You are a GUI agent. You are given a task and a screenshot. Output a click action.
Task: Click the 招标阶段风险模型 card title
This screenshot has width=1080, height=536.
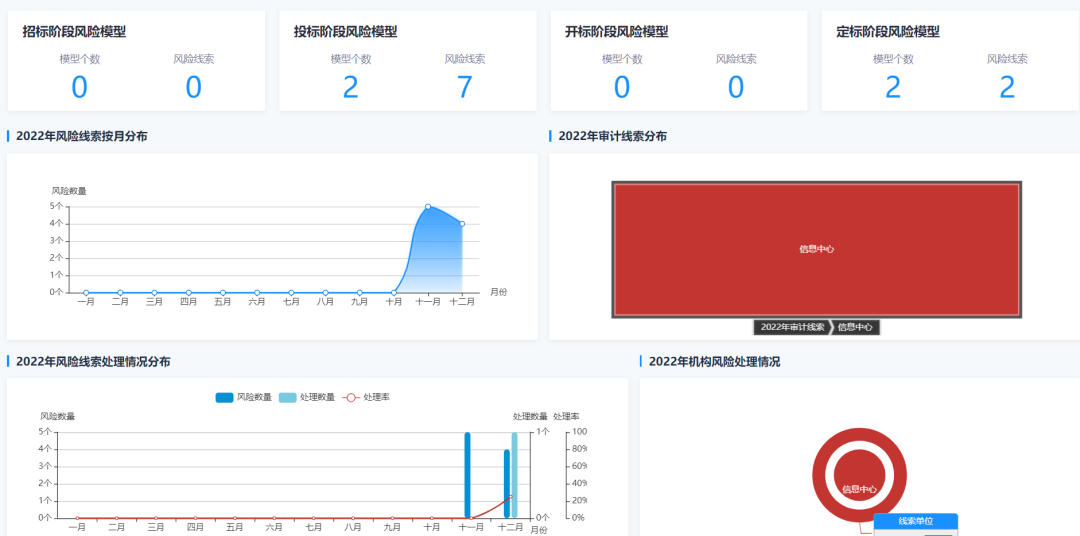74,32
